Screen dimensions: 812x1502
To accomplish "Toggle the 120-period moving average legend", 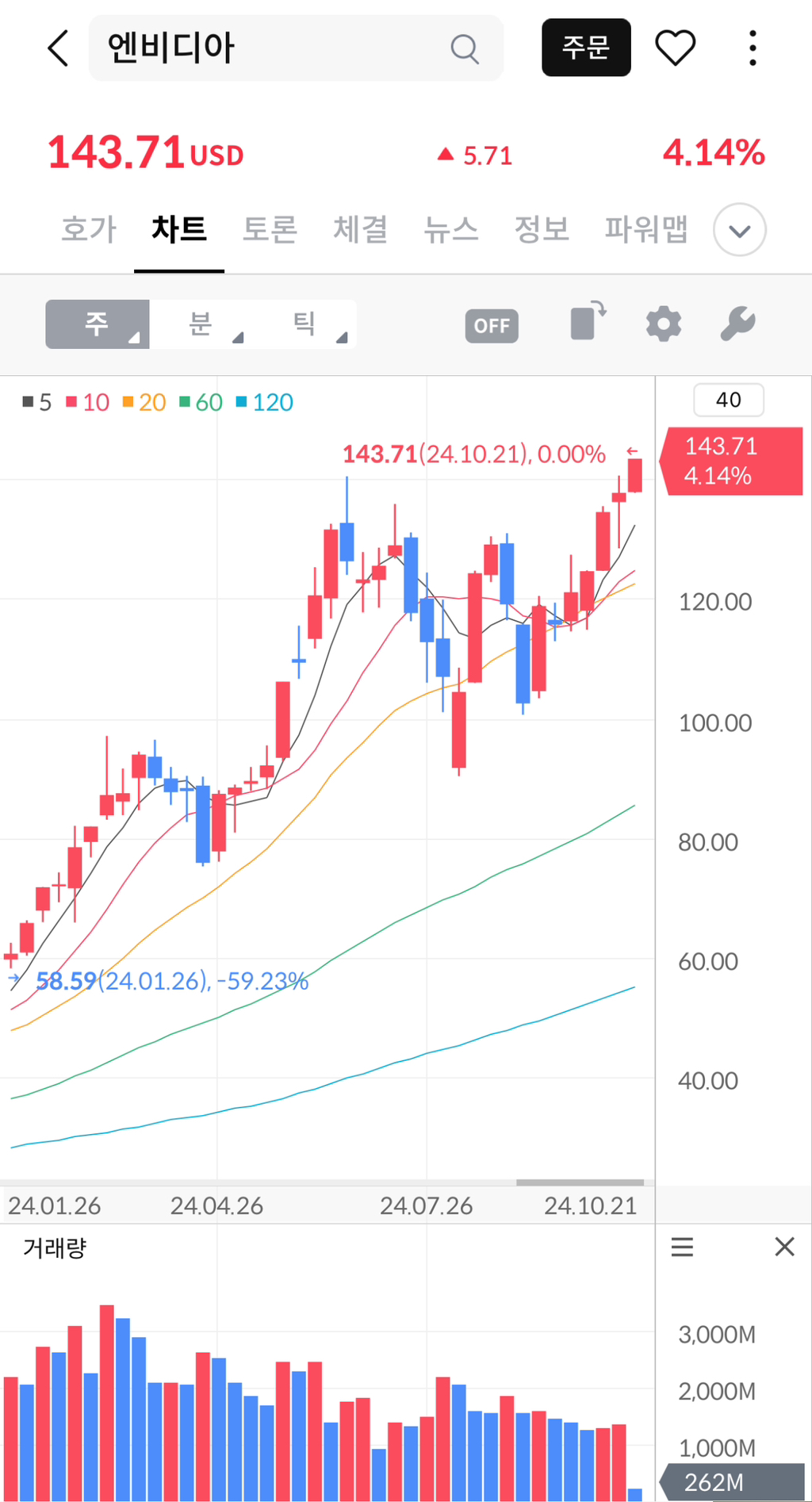I will pyautogui.click(x=265, y=403).
